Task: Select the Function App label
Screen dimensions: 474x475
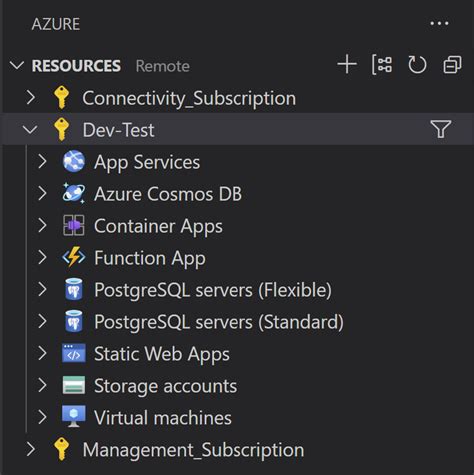Action: pyautogui.click(x=150, y=259)
